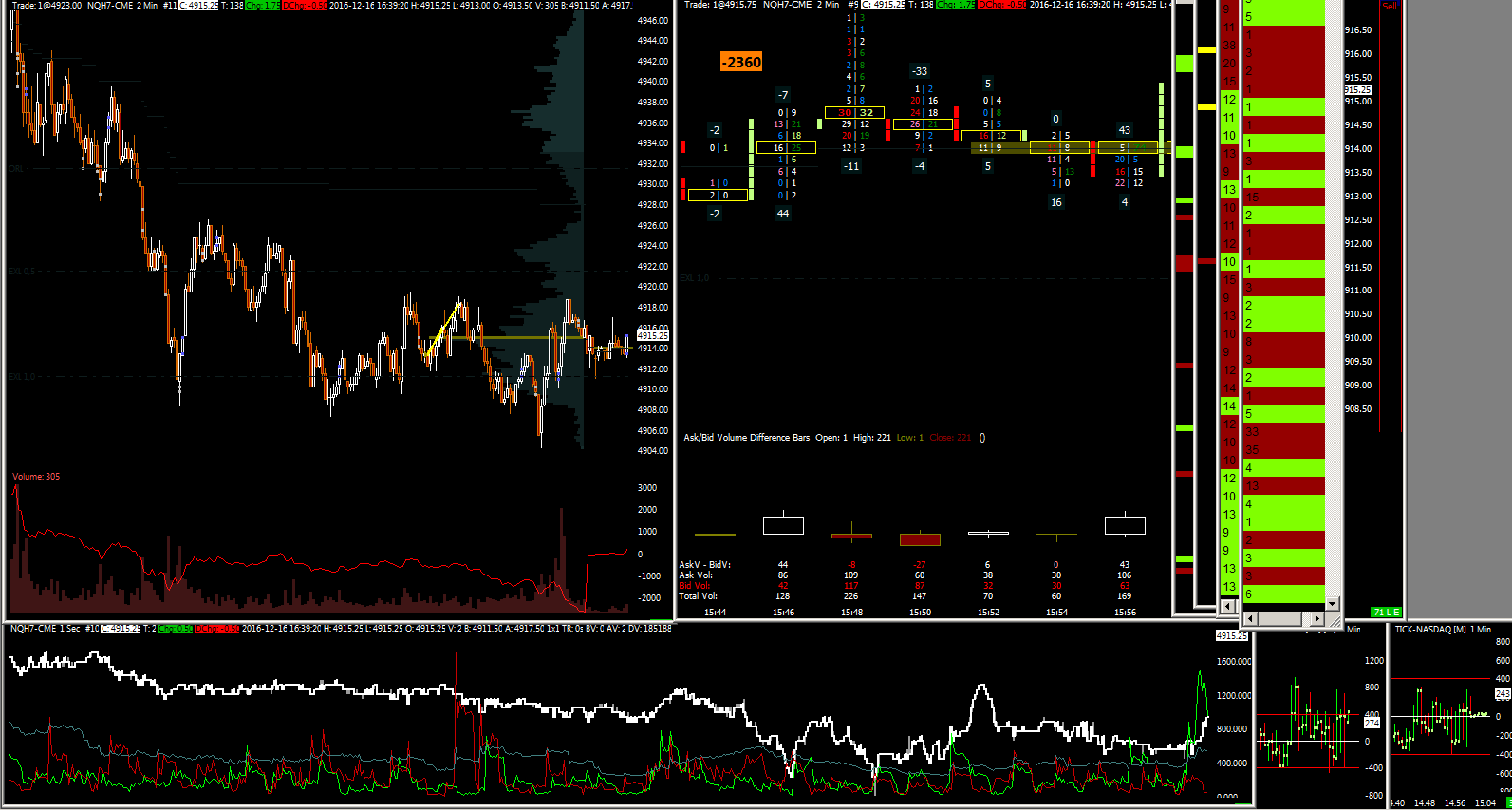1512x811 pixels.
Task: Click the 914.00 DOM price level
Action: [x=1358, y=149]
